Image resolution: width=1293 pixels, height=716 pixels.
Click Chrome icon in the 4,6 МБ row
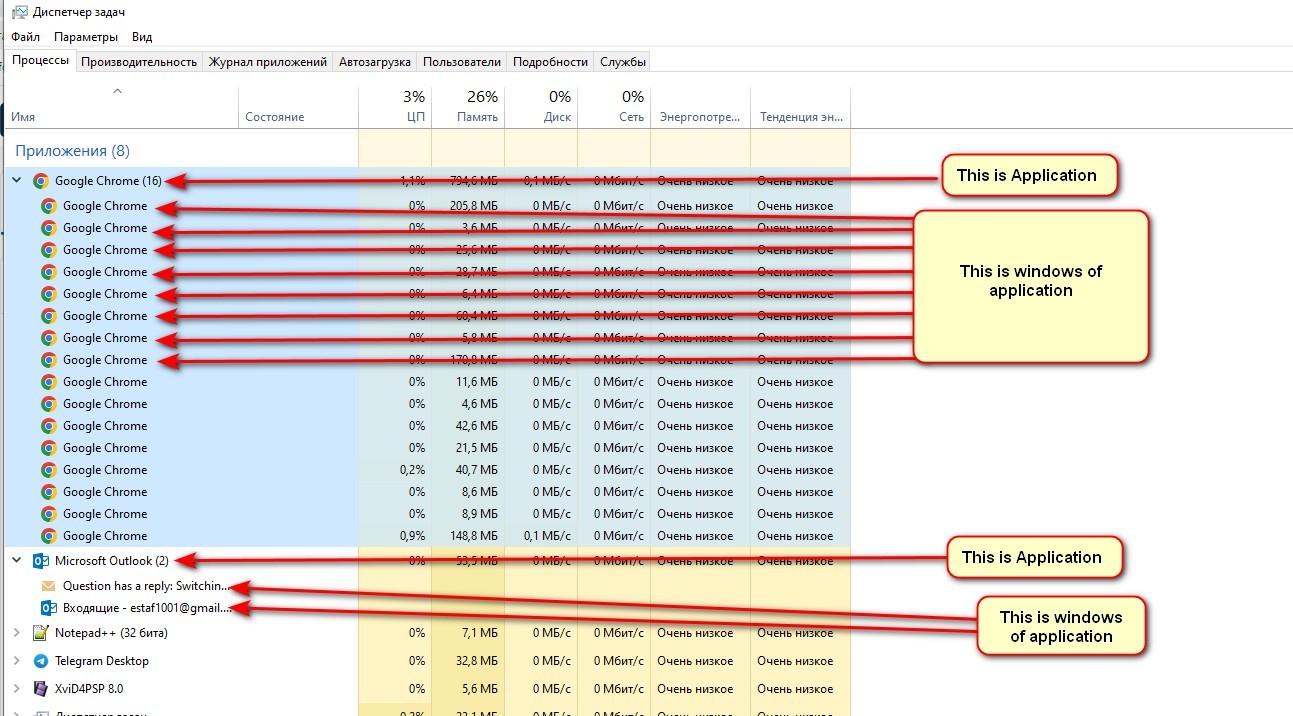[49, 404]
